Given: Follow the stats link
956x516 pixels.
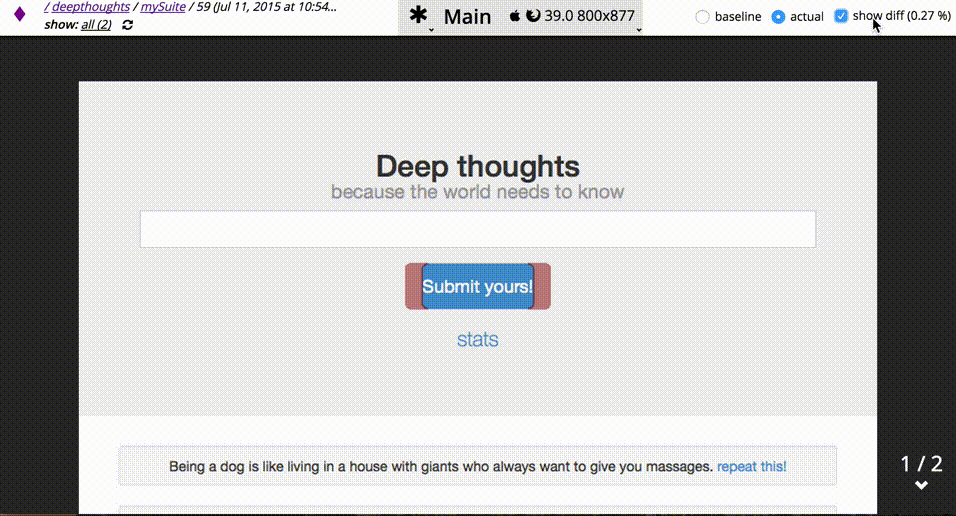Looking at the screenshot, I should point(478,340).
